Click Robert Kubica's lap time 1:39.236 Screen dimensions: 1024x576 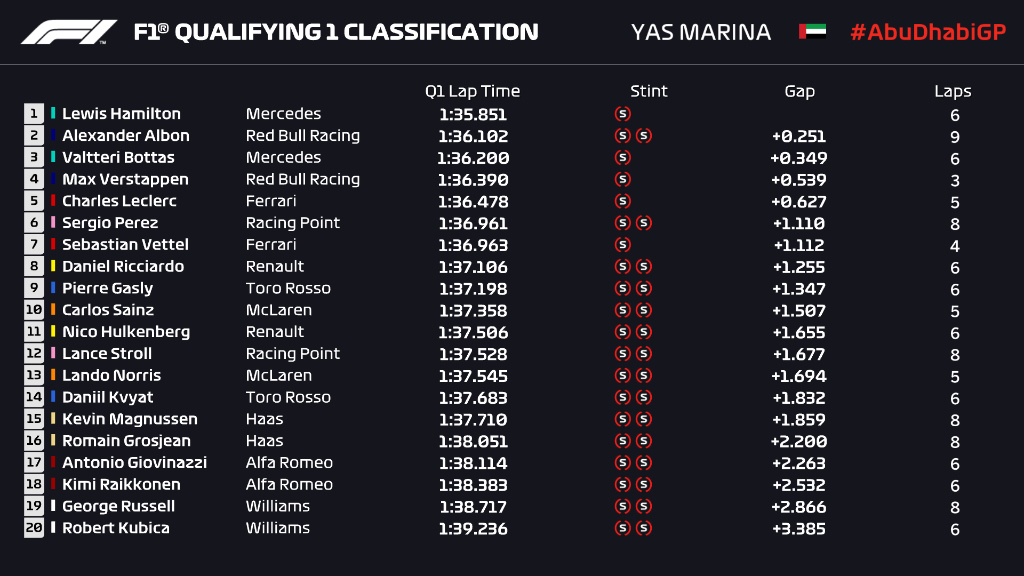[472, 528]
